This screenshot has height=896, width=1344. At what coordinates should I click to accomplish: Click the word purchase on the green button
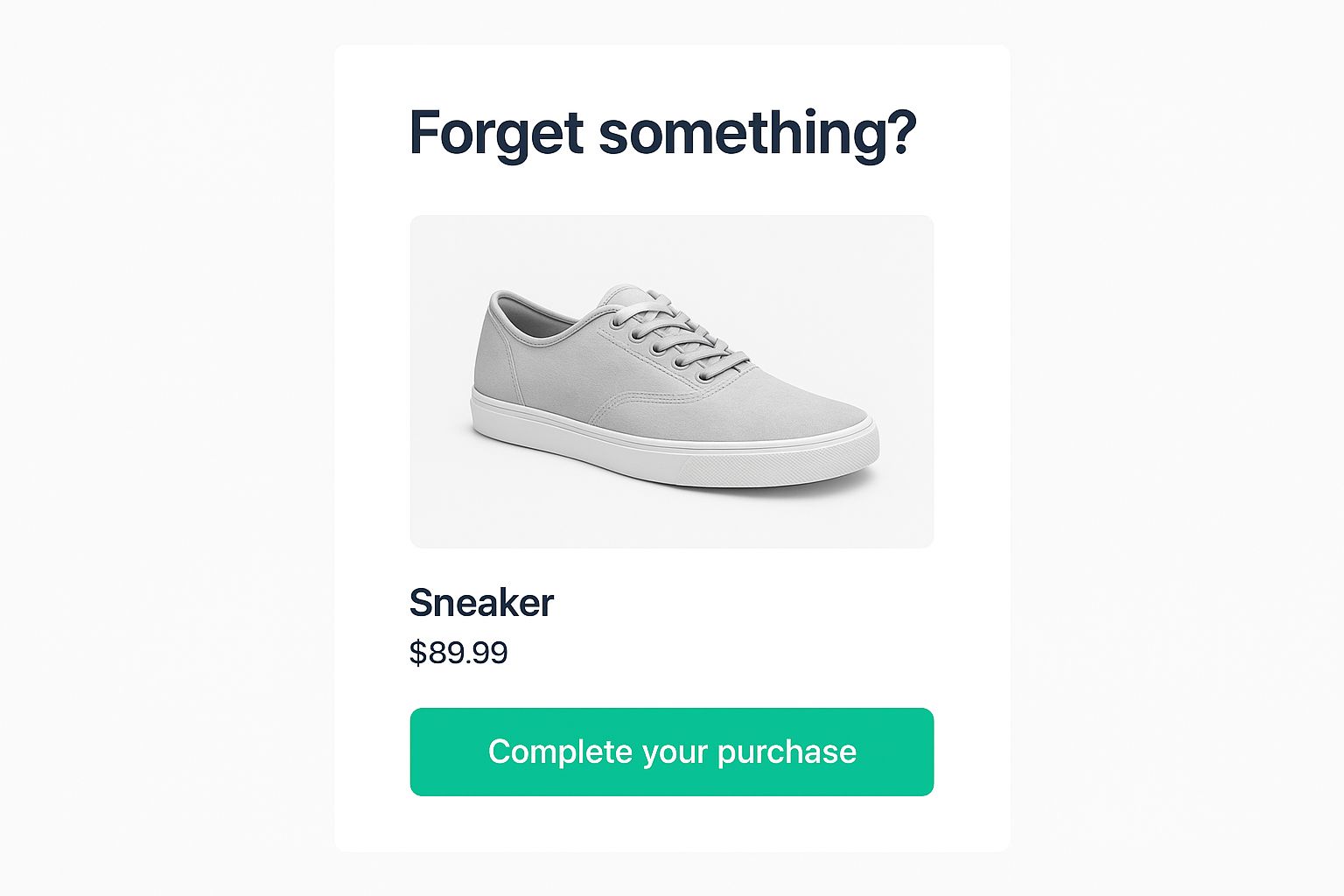787,752
